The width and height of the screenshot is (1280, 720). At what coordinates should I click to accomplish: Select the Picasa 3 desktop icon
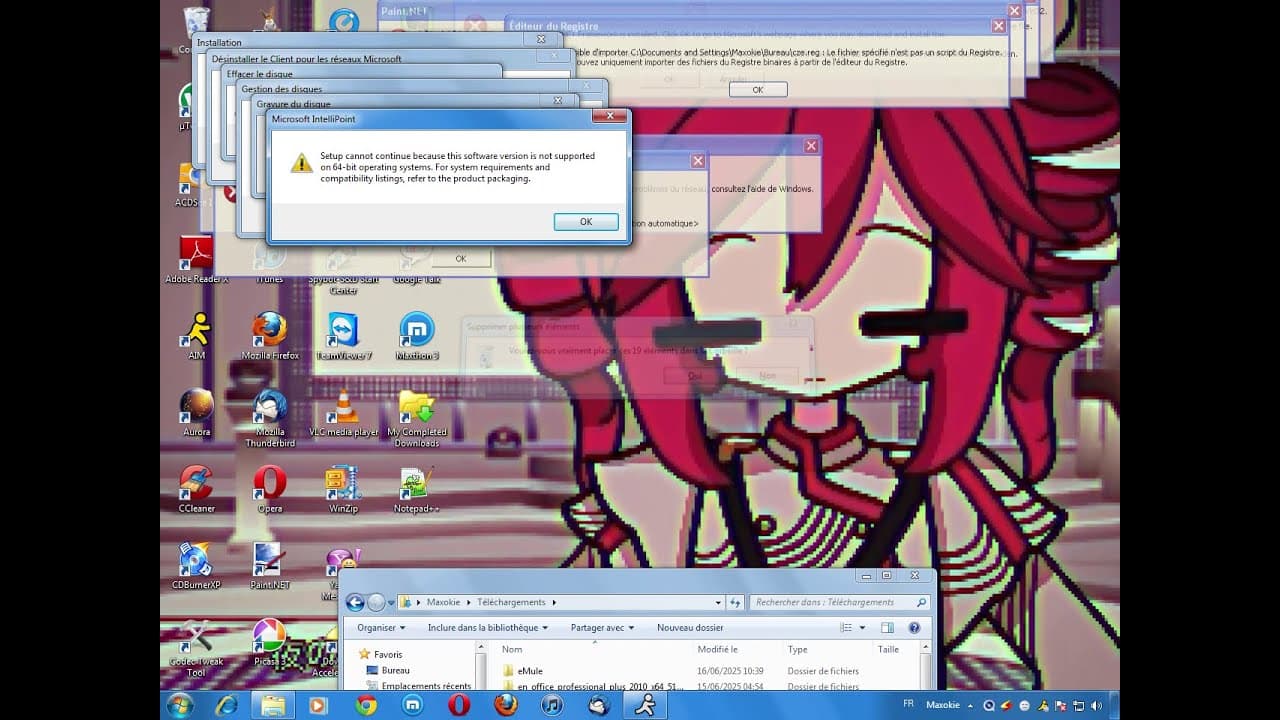point(270,642)
